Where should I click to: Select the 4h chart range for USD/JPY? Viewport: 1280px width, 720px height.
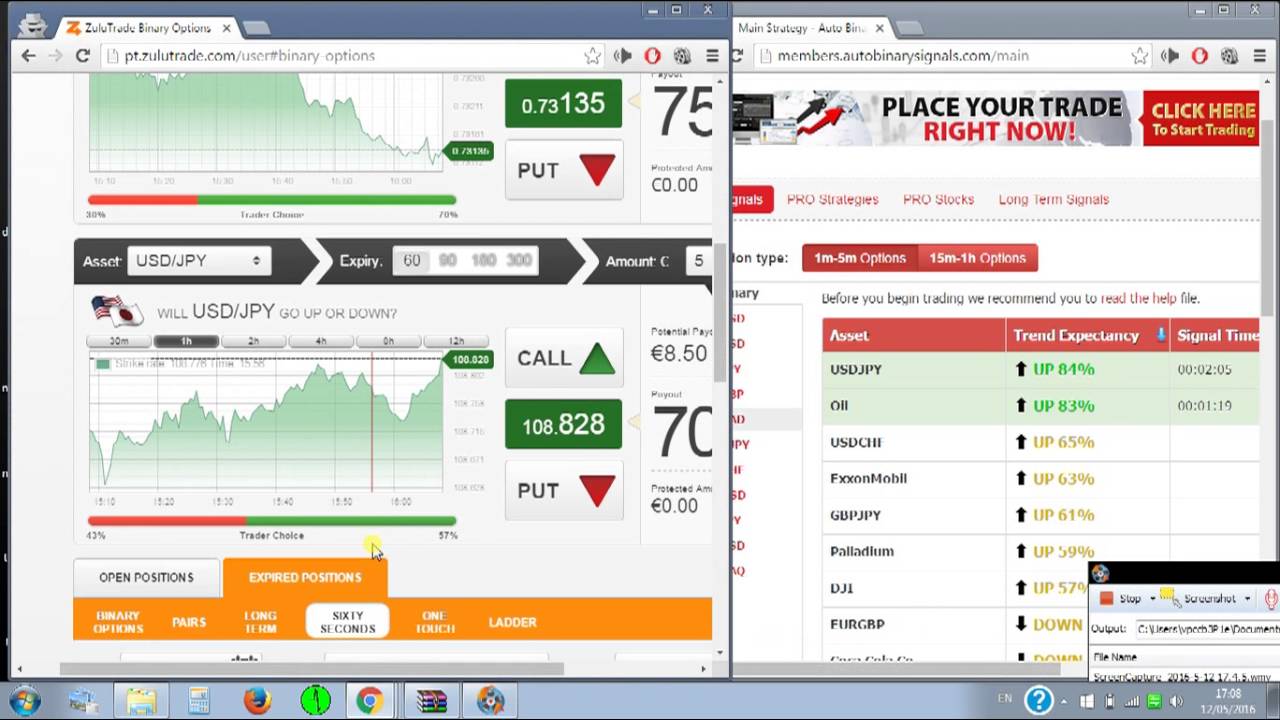pyautogui.click(x=320, y=341)
